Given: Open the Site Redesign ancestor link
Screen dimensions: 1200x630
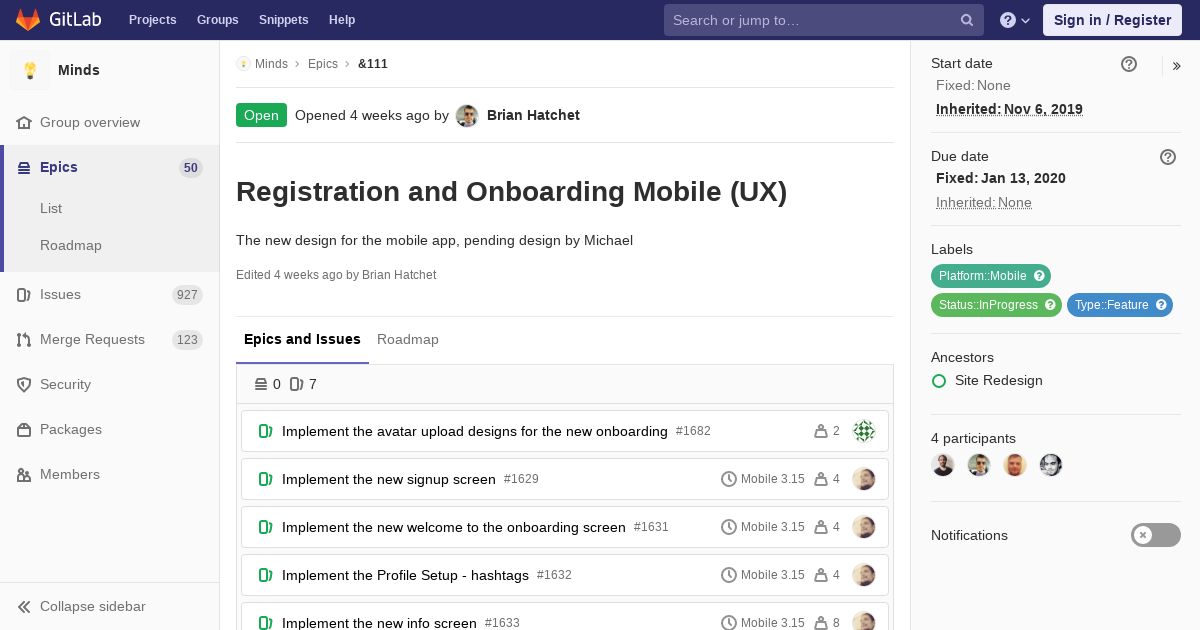Looking at the screenshot, I should (x=999, y=380).
